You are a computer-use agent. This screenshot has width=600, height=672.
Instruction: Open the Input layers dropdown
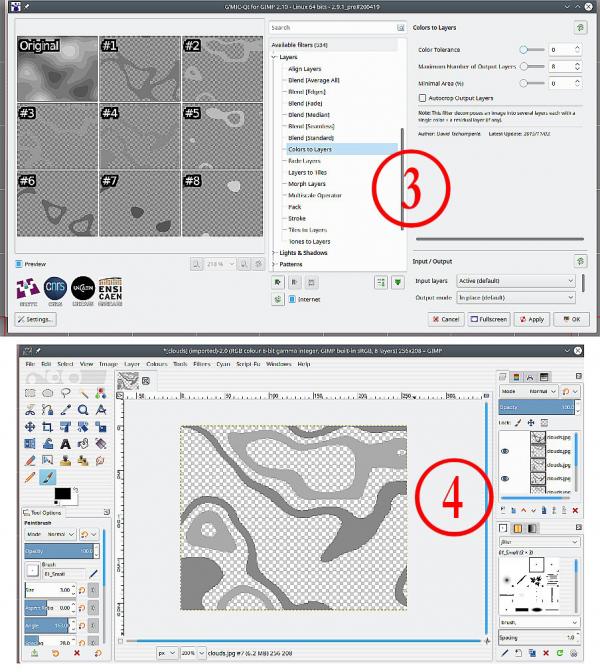516,281
